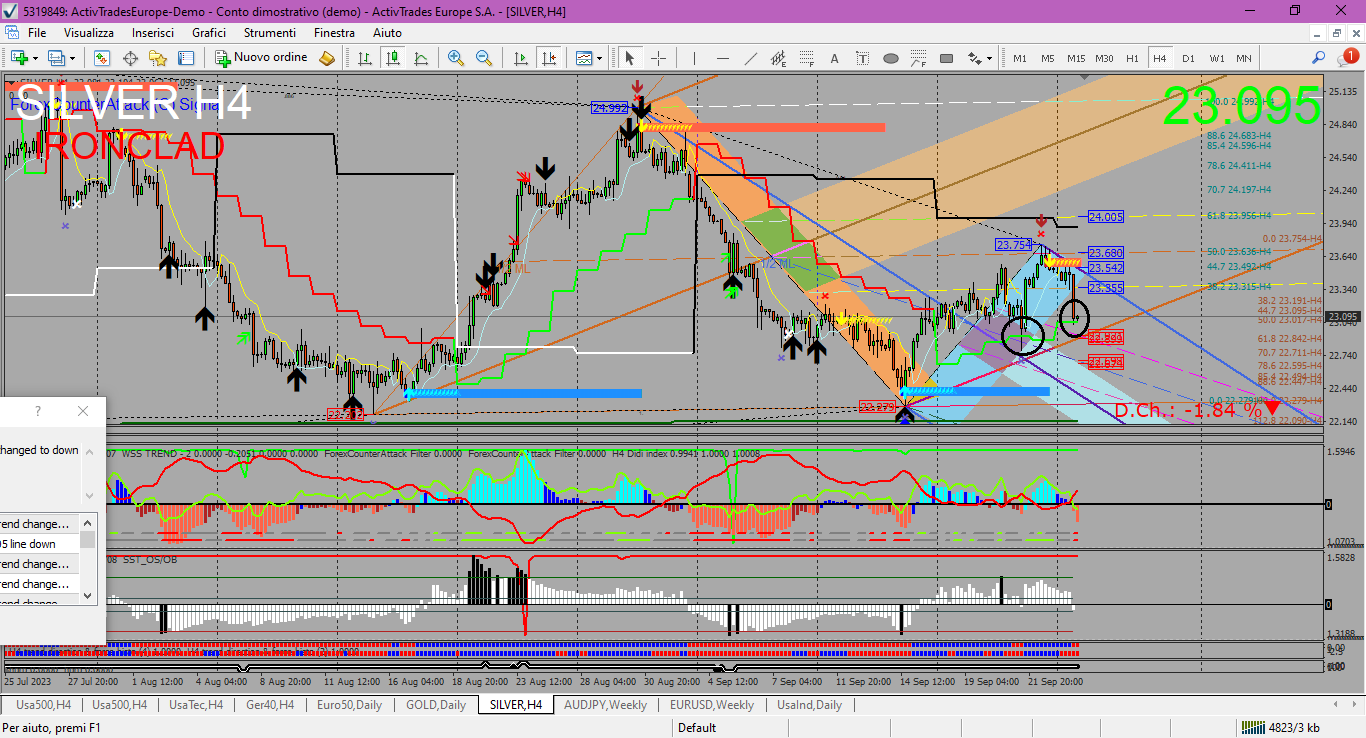
Task: Select the ellipse drawing tool
Action: (891, 58)
